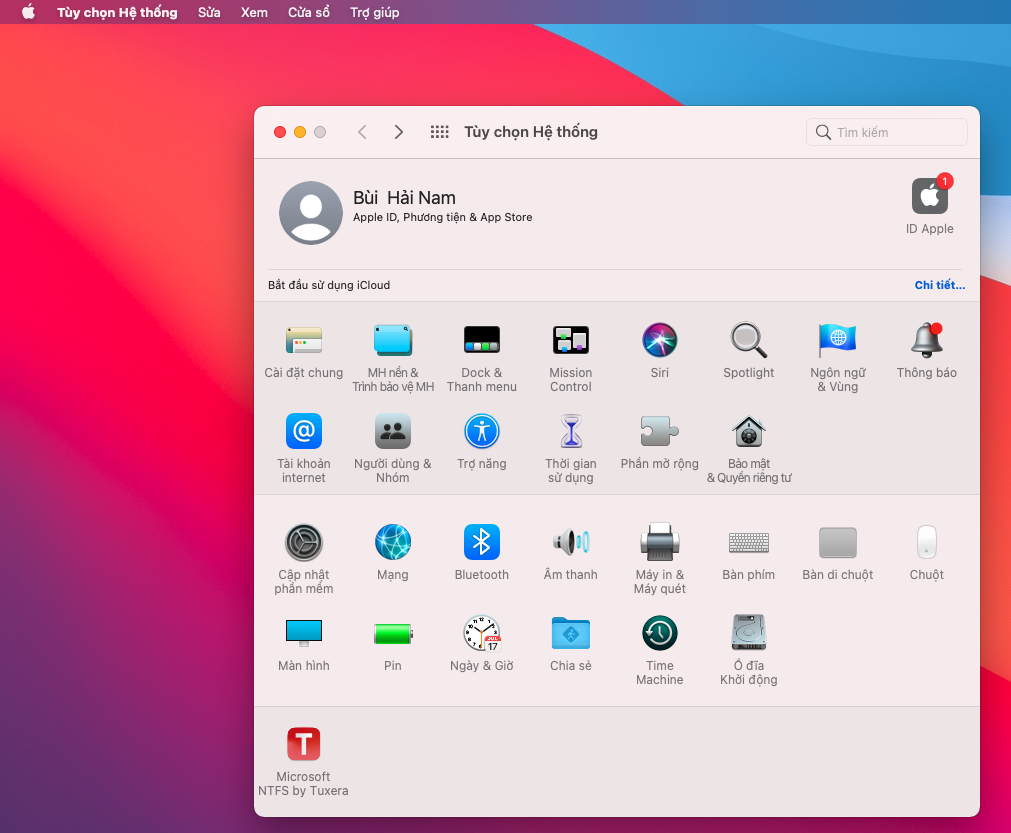Screen dimensions: 1011x833
Task: Click the Chi tiết... link
Action: pyautogui.click(x=939, y=285)
